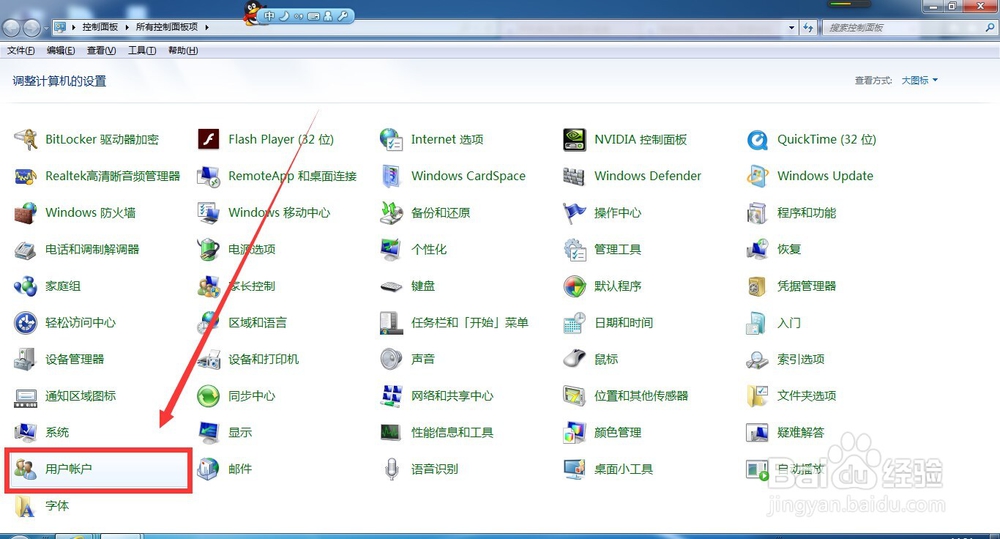The width and height of the screenshot is (1000, 539).
Task: Open the 用户帐户 users icon
Action: pos(26,469)
